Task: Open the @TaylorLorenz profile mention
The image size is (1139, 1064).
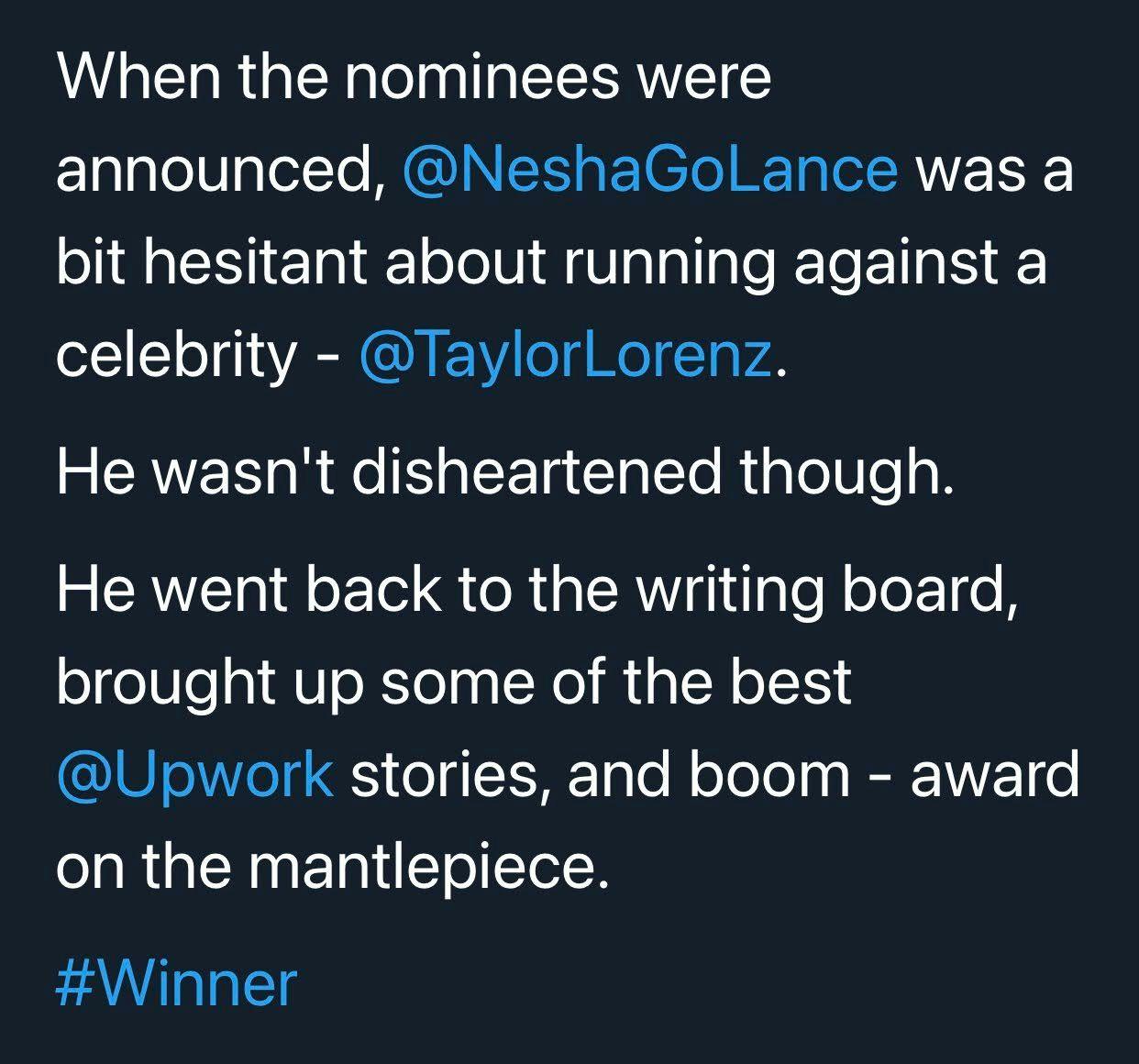Action: coord(566,355)
